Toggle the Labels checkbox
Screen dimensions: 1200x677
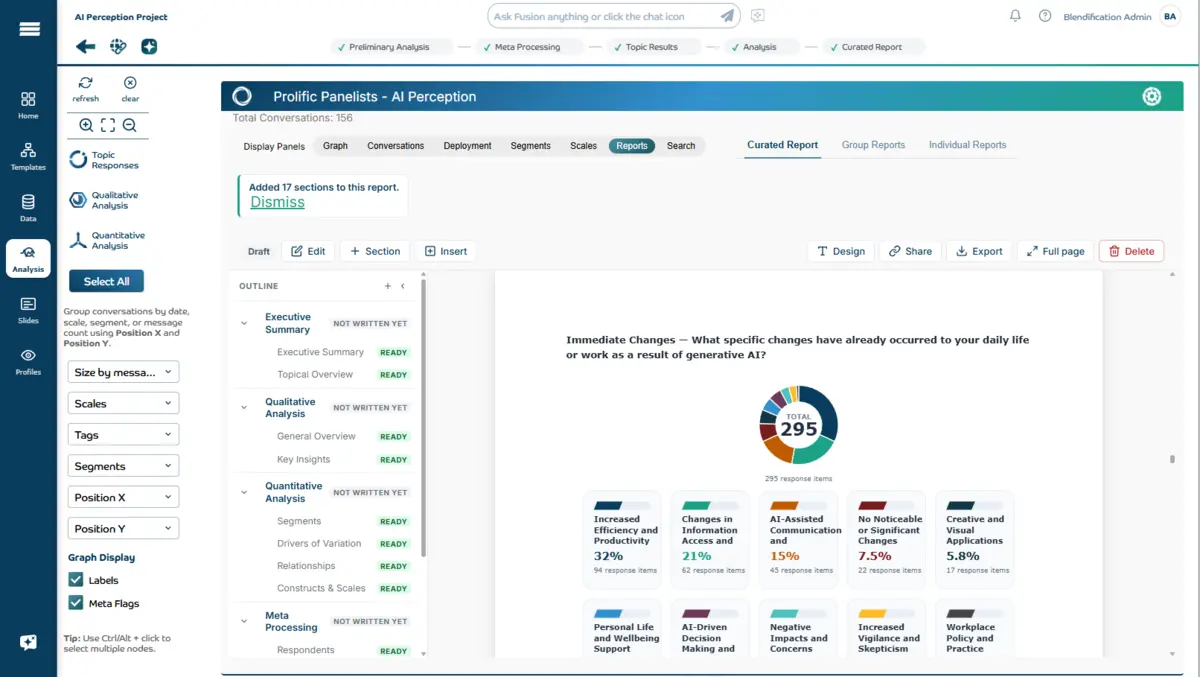76,580
